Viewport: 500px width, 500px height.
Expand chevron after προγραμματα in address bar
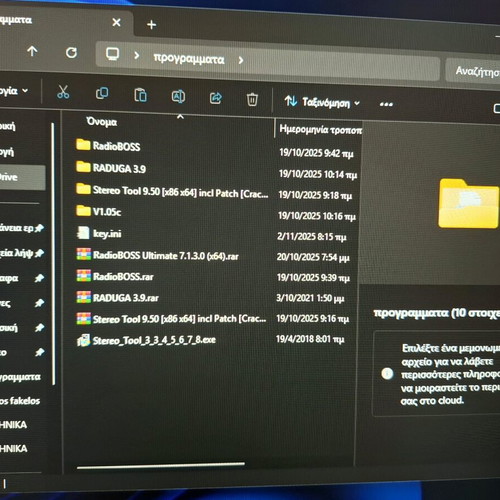pos(241,60)
